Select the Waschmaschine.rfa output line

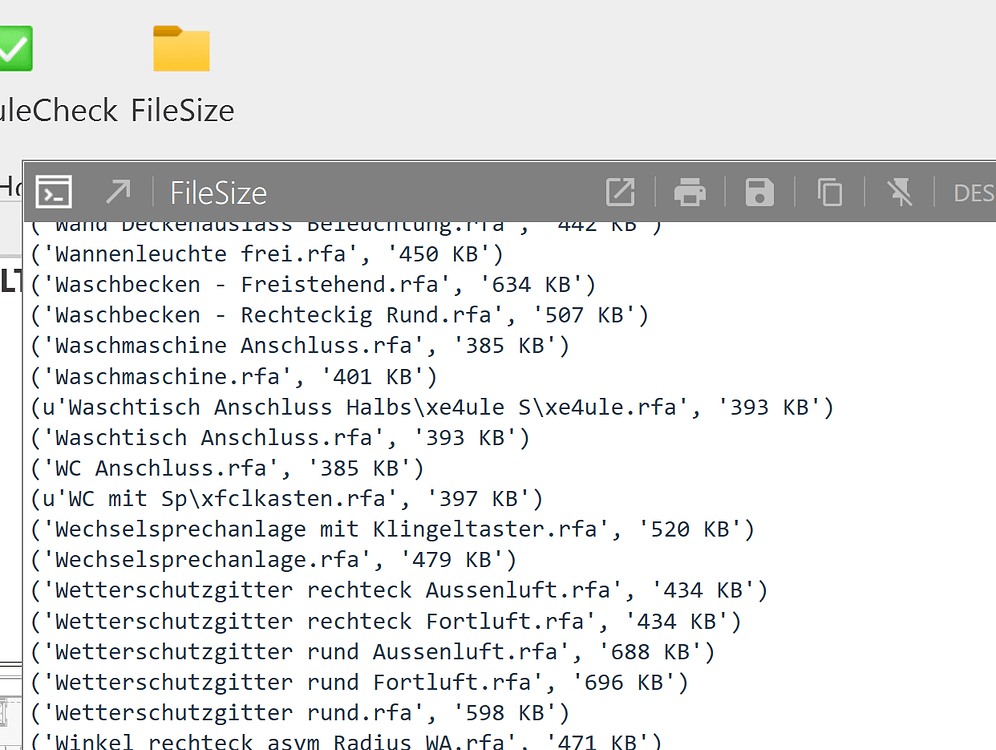coord(234,377)
